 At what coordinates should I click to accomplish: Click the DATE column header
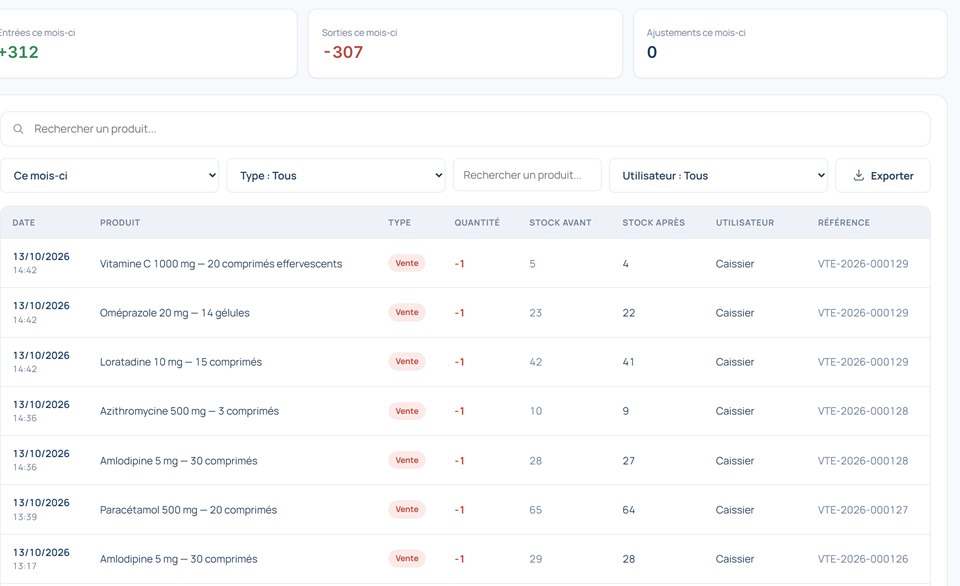point(24,223)
